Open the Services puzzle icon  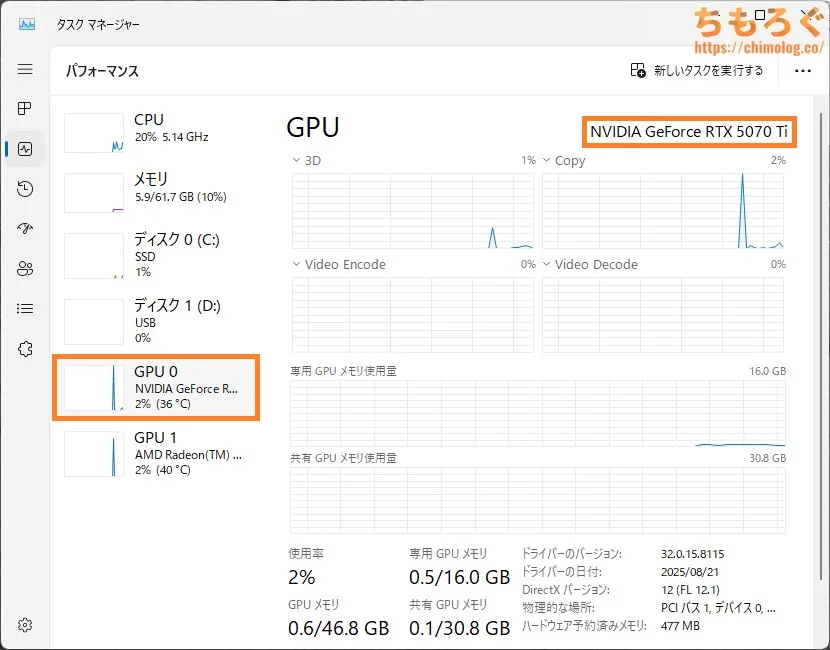(25, 349)
